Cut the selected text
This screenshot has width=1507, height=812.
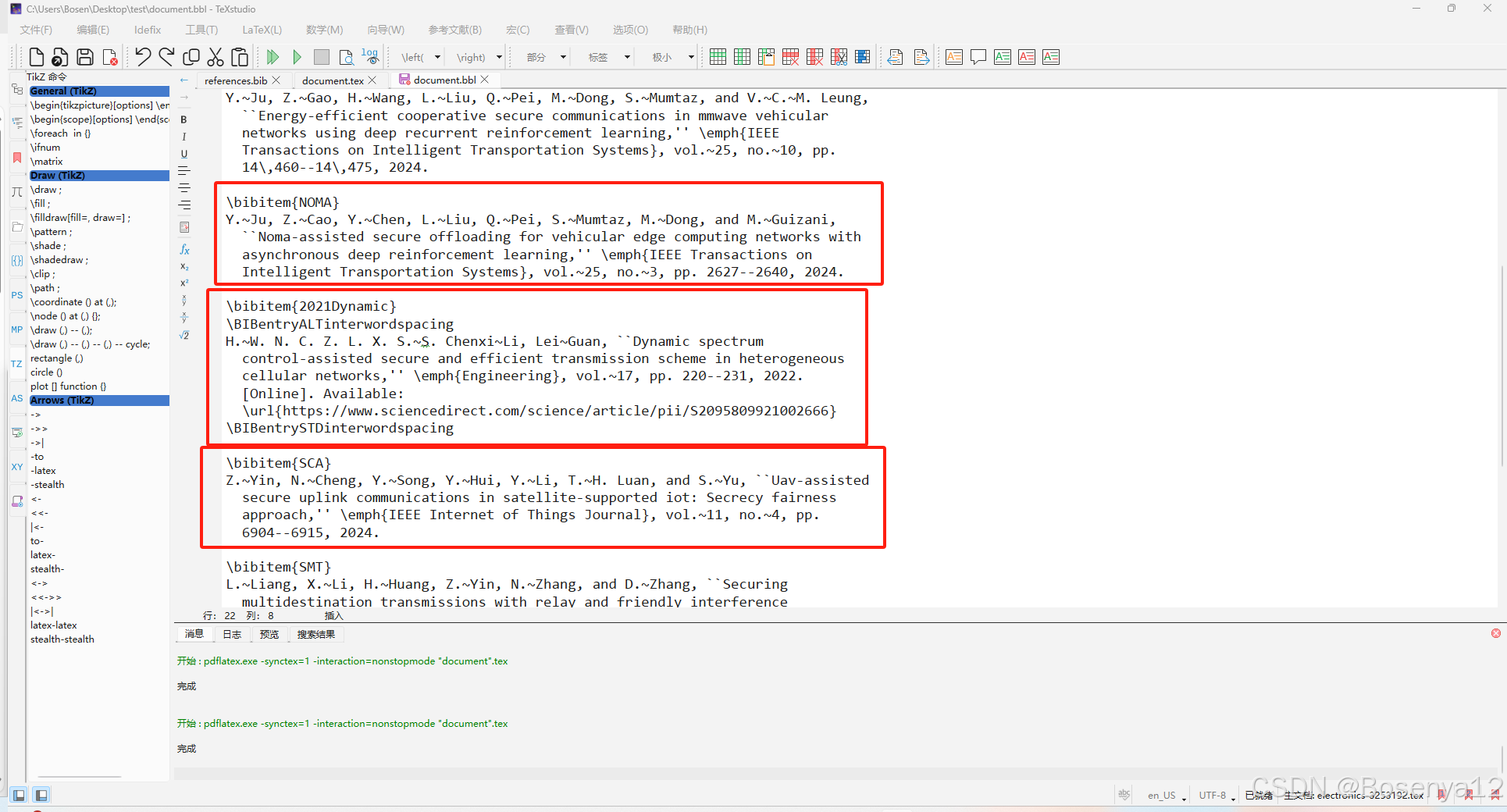click(216, 56)
